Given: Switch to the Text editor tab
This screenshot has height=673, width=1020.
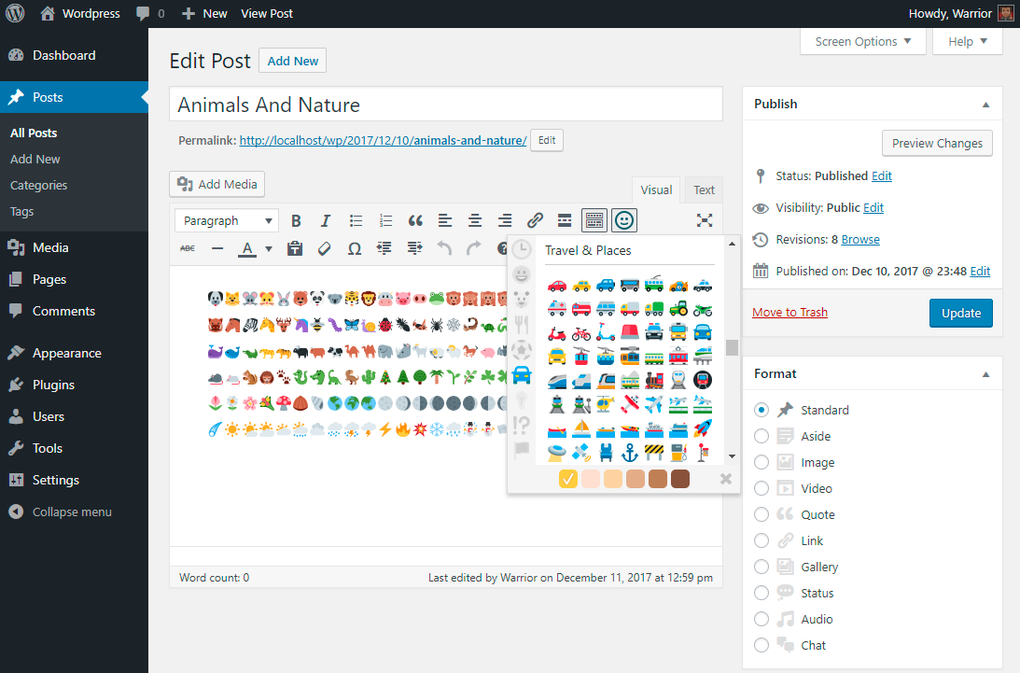Looking at the screenshot, I should [x=703, y=189].
